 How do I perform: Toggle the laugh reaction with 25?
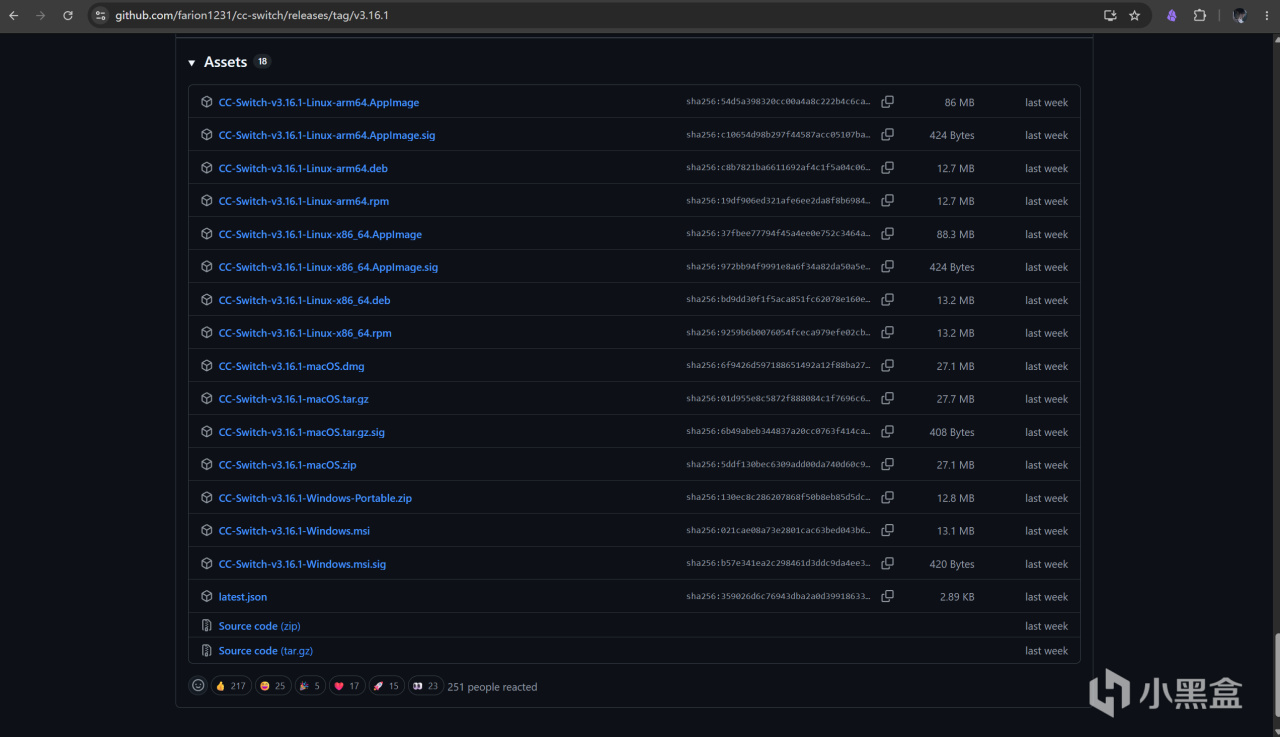point(273,686)
